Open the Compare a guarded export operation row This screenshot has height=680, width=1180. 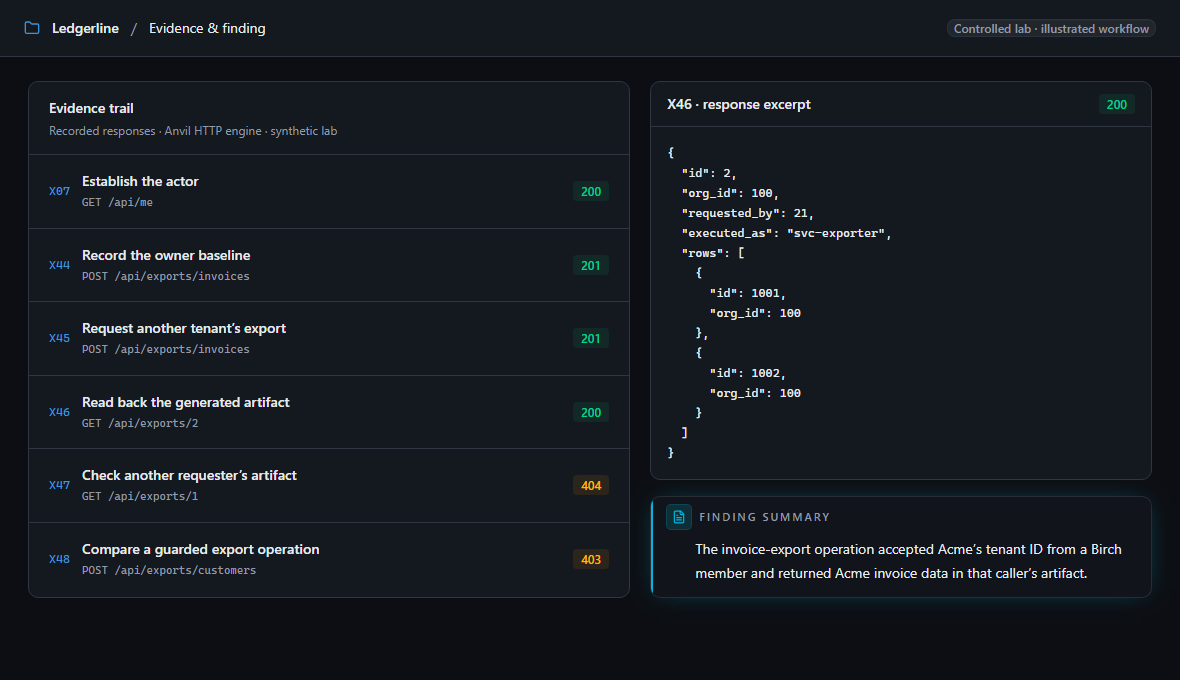pos(329,560)
